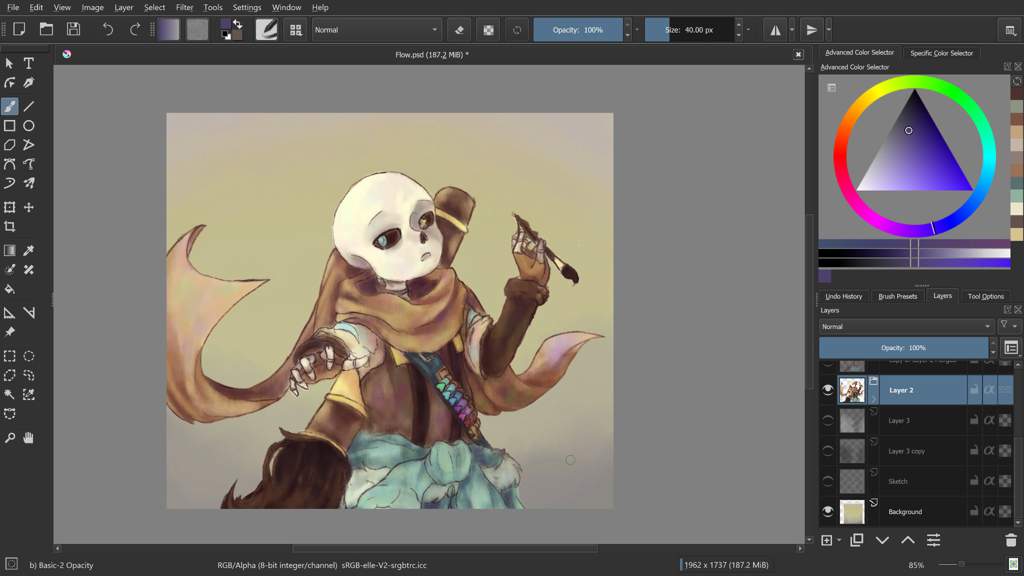The width and height of the screenshot is (1024, 576).
Task: Open brush blending mode dropdown
Action: click(376, 30)
